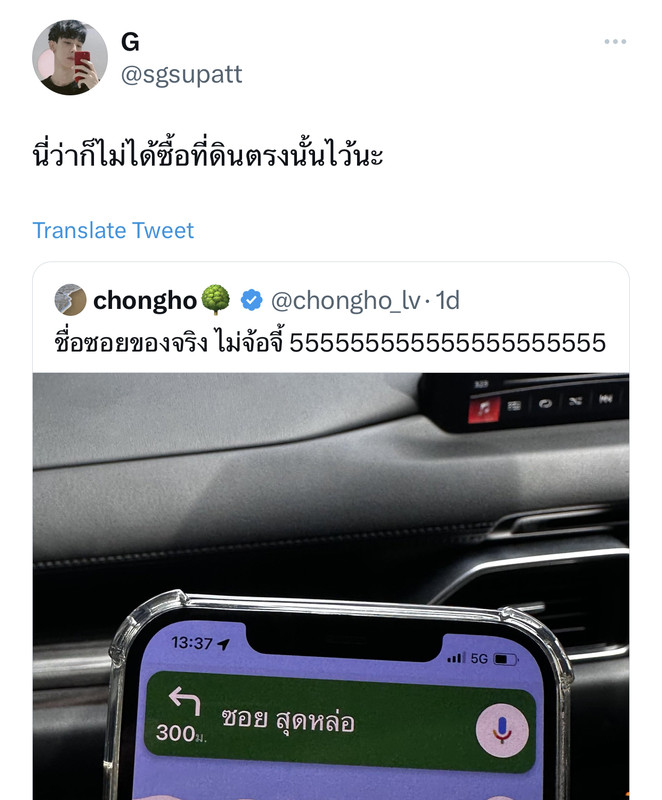Image resolution: width=662 pixels, height=800 pixels.
Task: Click the blue verified badge next to chongho
Action: click(251, 300)
